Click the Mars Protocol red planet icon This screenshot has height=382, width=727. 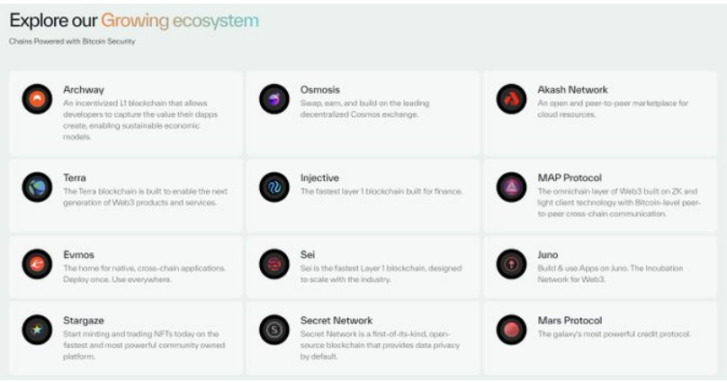click(511, 330)
